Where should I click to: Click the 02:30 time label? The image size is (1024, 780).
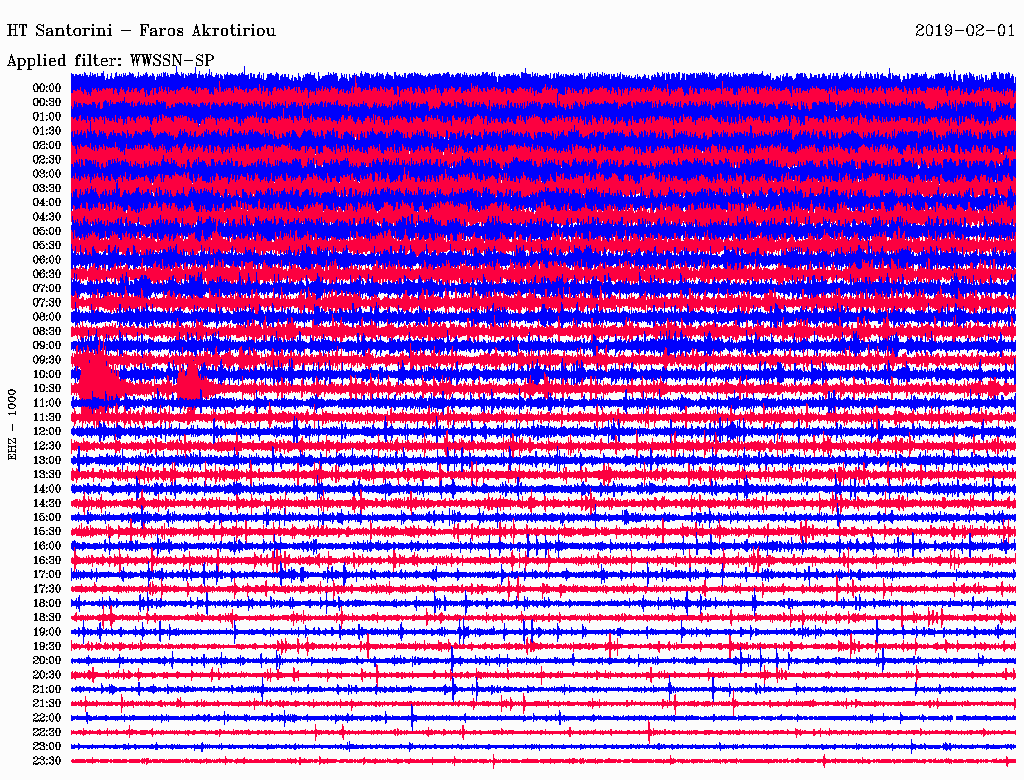click(47, 160)
